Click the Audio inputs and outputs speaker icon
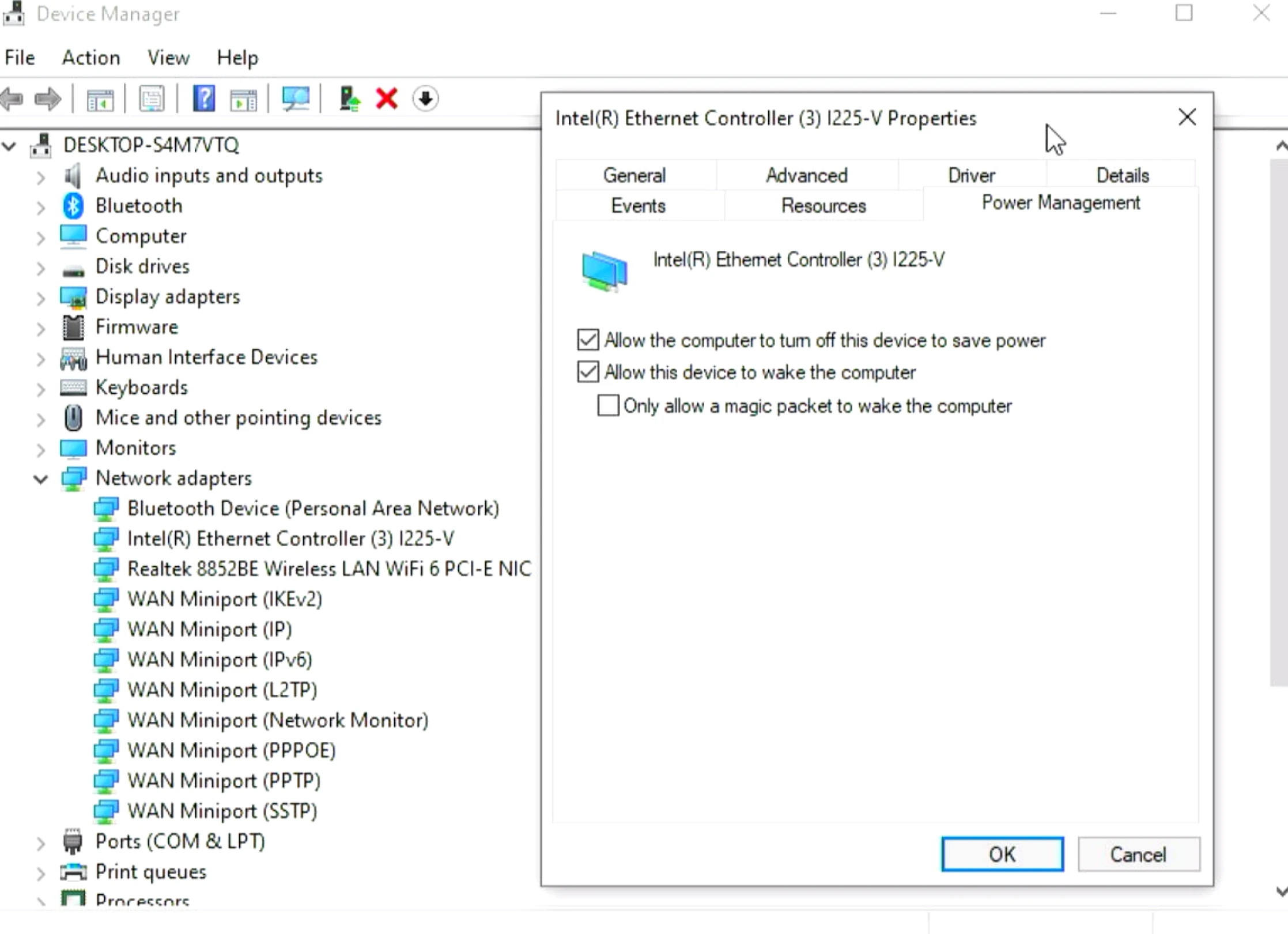The height and width of the screenshot is (934, 1288). (73, 176)
